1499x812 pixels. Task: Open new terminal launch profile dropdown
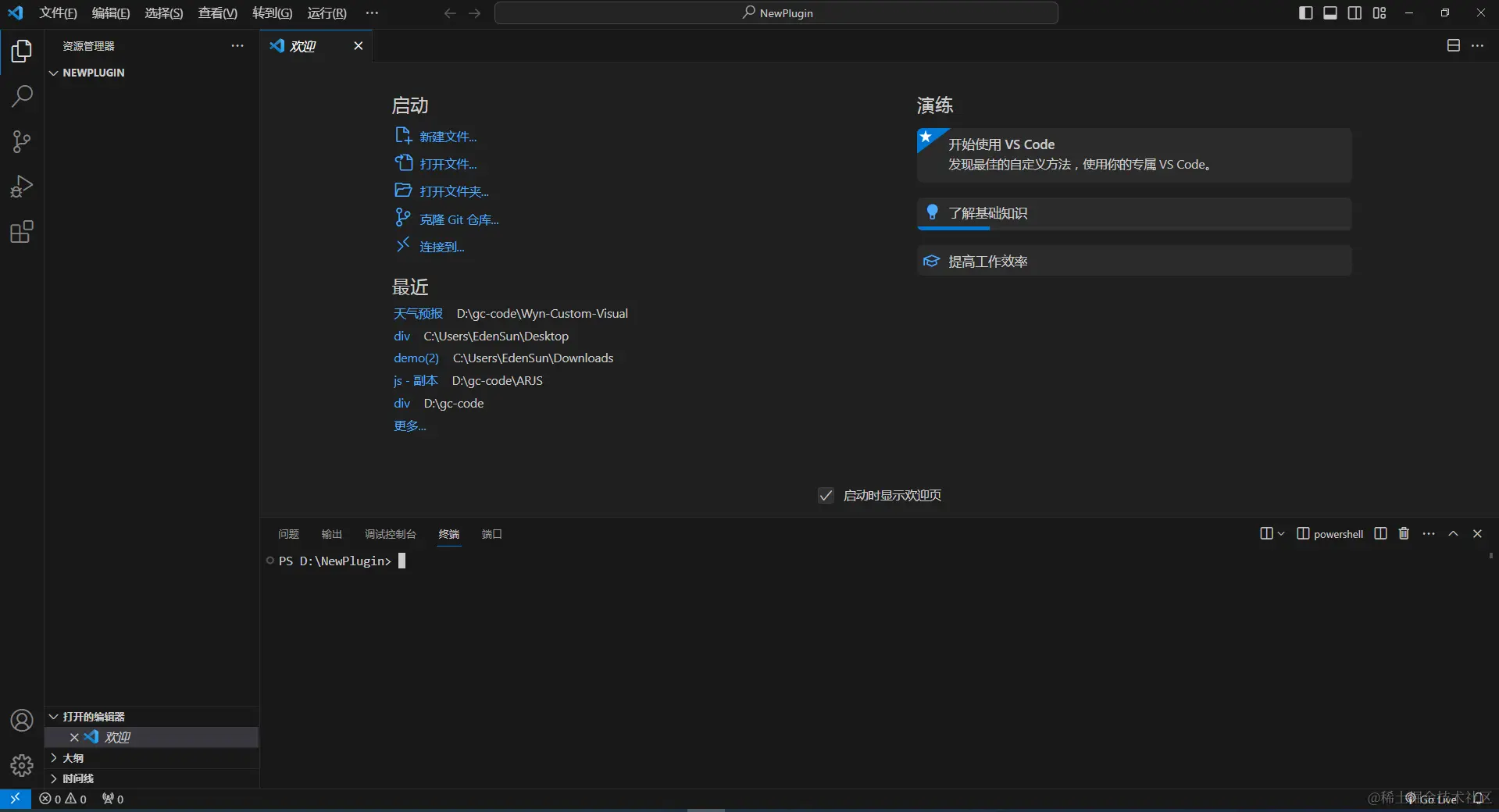1280,534
